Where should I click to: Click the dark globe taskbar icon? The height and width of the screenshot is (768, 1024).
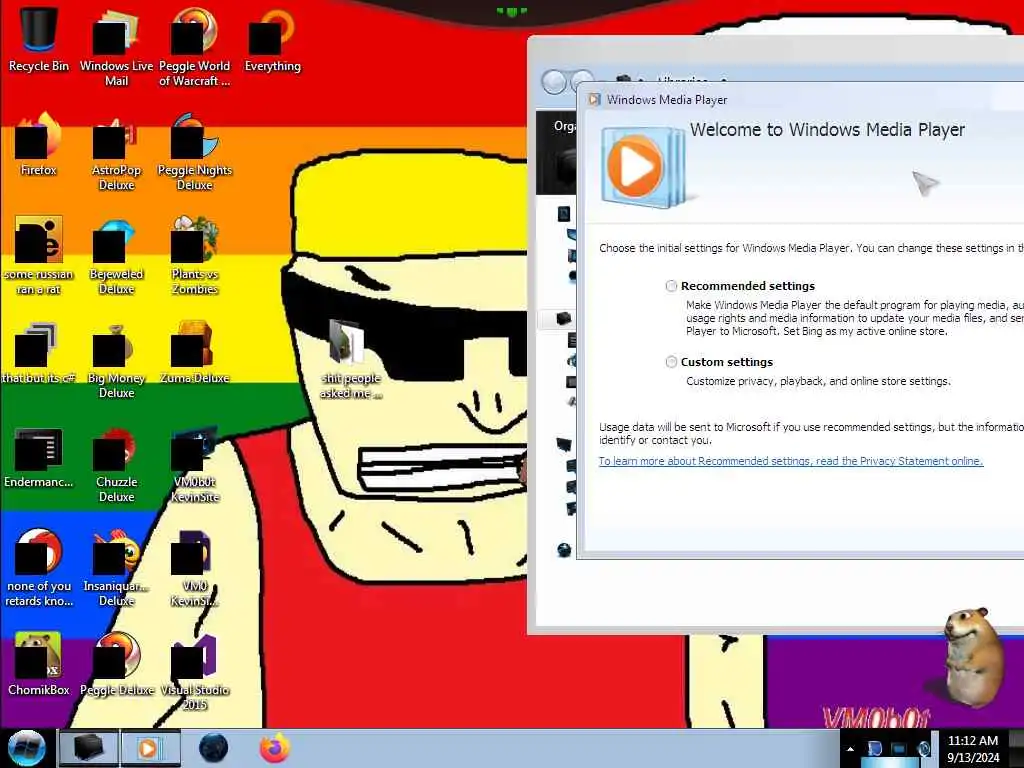pos(214,748)
